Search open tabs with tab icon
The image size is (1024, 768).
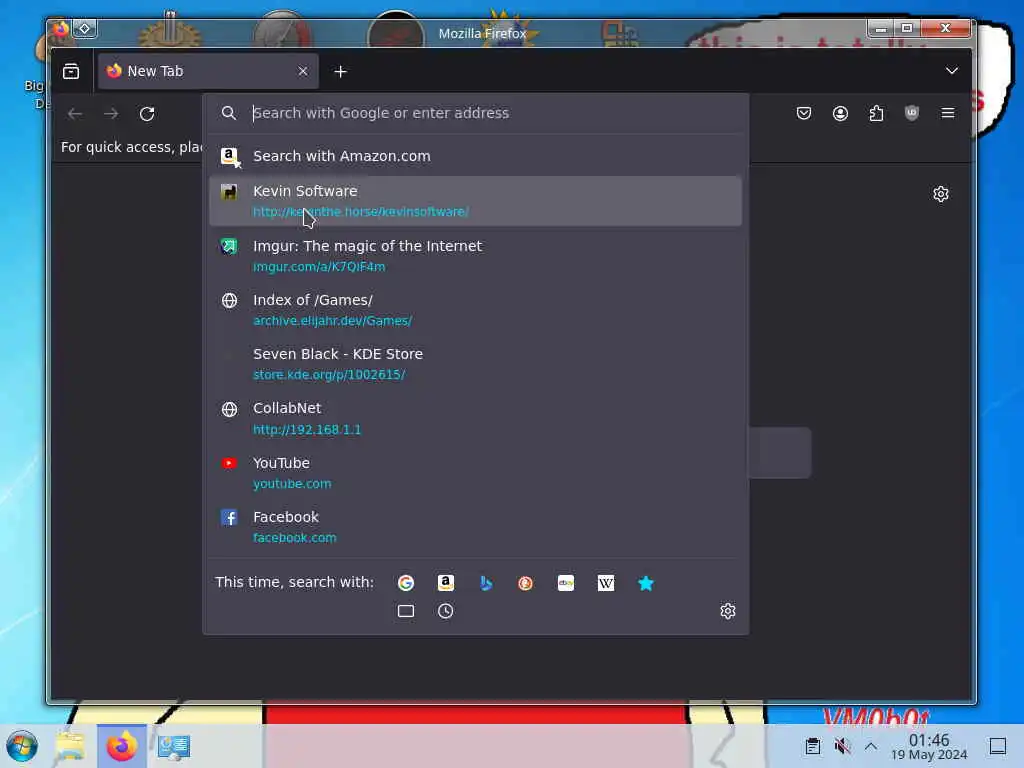[x=406, y=611]
